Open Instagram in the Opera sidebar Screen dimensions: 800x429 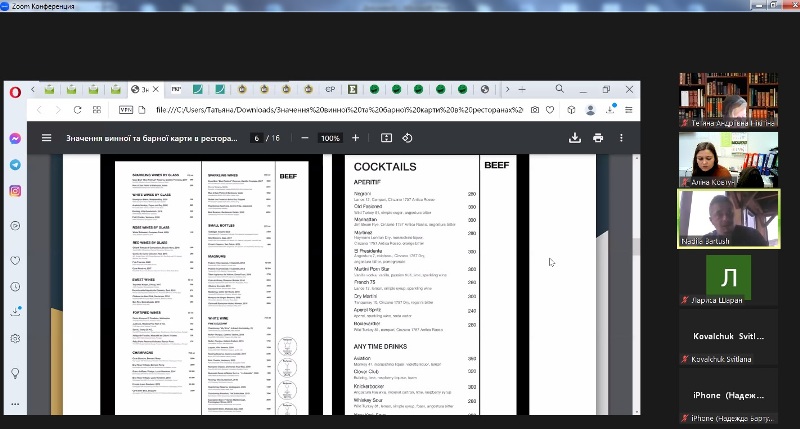(16, 191)
